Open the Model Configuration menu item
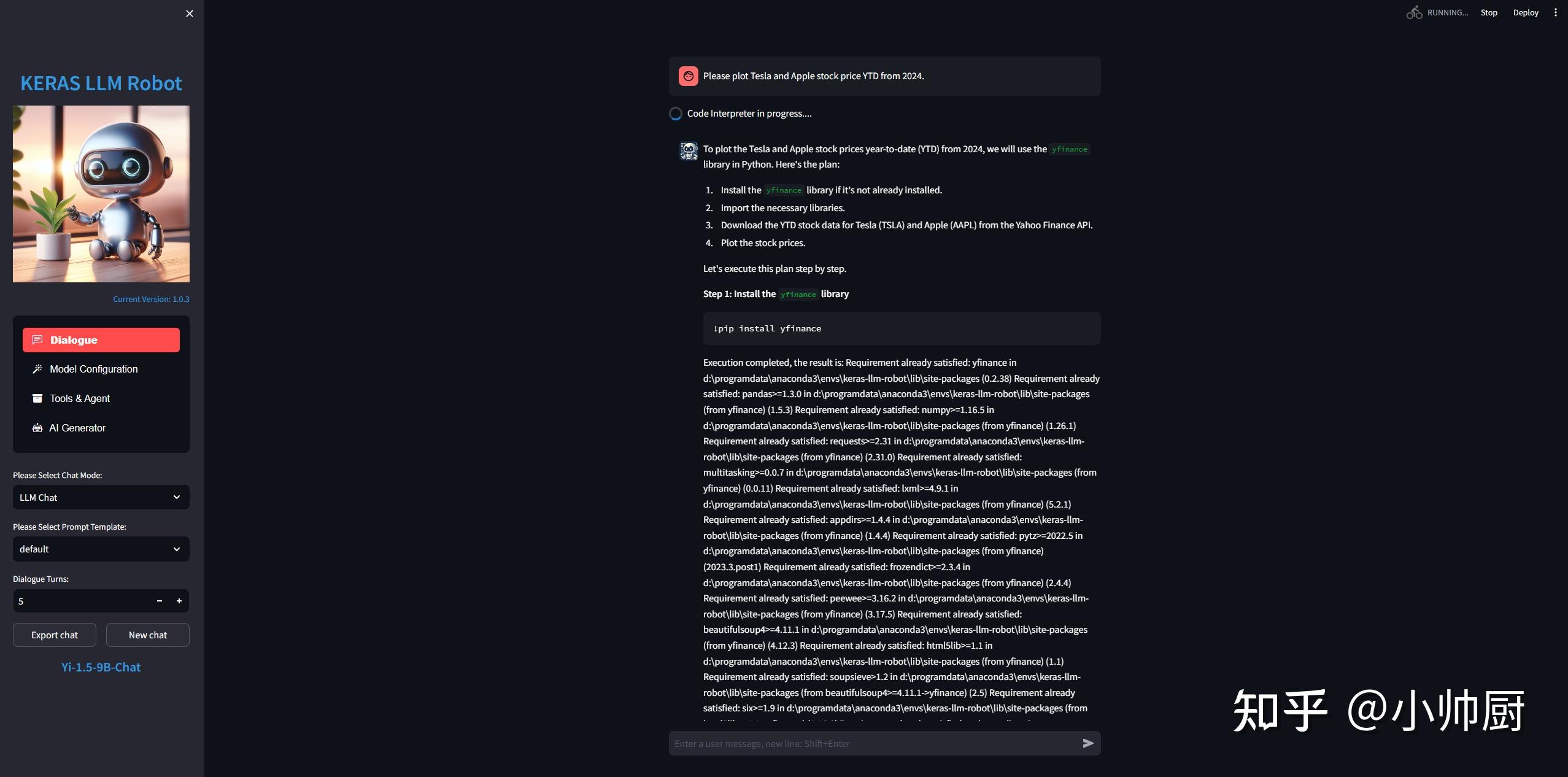 (x=93, y=369)
